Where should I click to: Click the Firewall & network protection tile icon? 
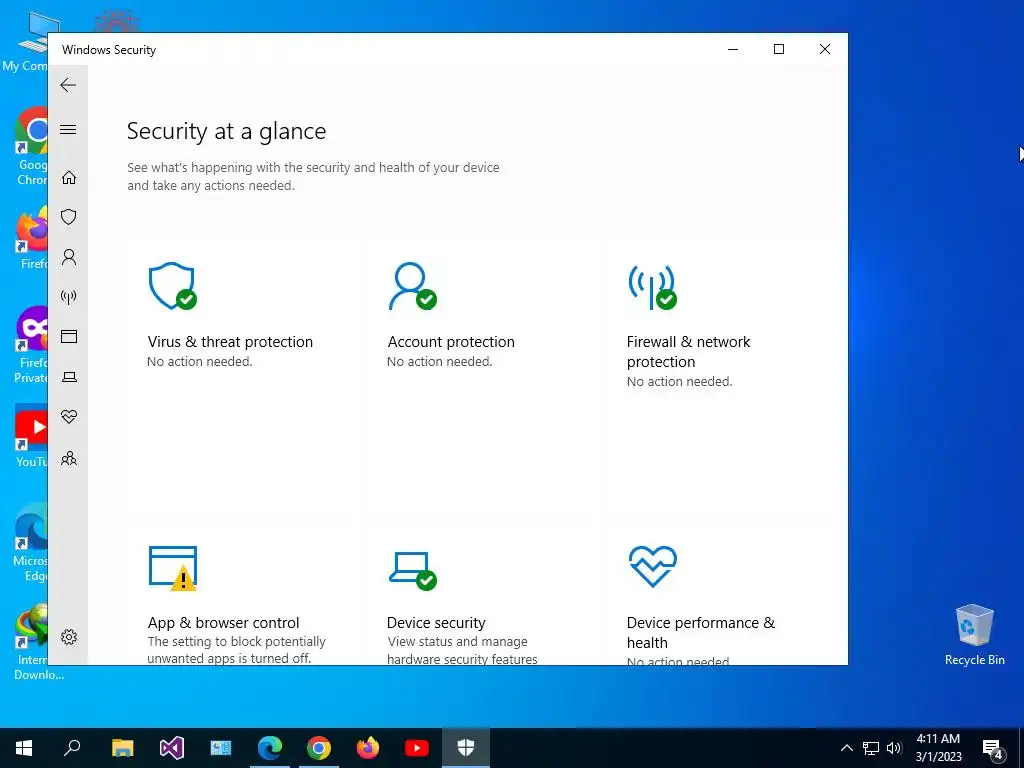[652, 287]
